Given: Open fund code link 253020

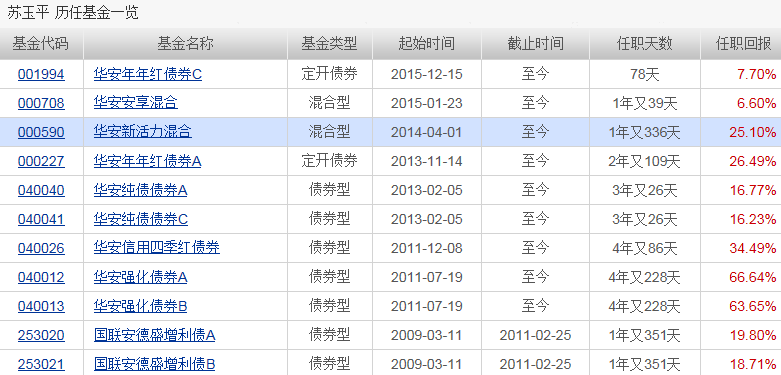Looking at the screenshot, I should tap(41, 335).
